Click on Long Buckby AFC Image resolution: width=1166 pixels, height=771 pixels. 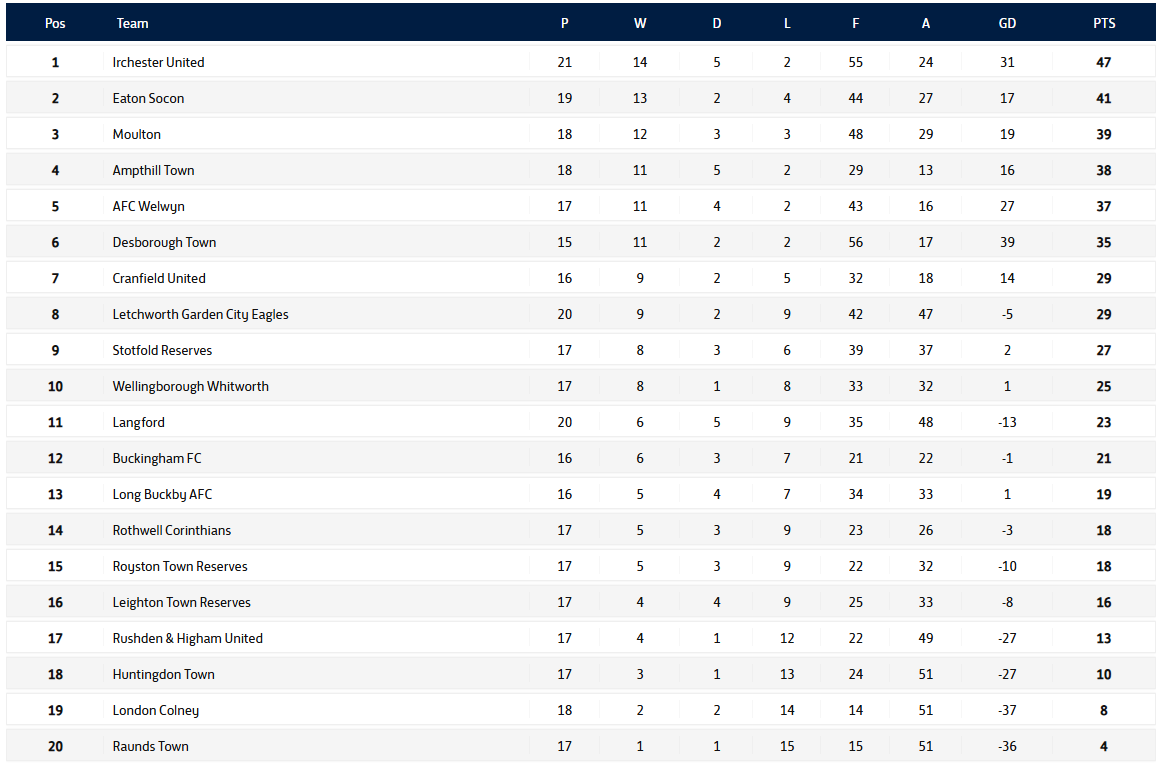coord(162,494)
